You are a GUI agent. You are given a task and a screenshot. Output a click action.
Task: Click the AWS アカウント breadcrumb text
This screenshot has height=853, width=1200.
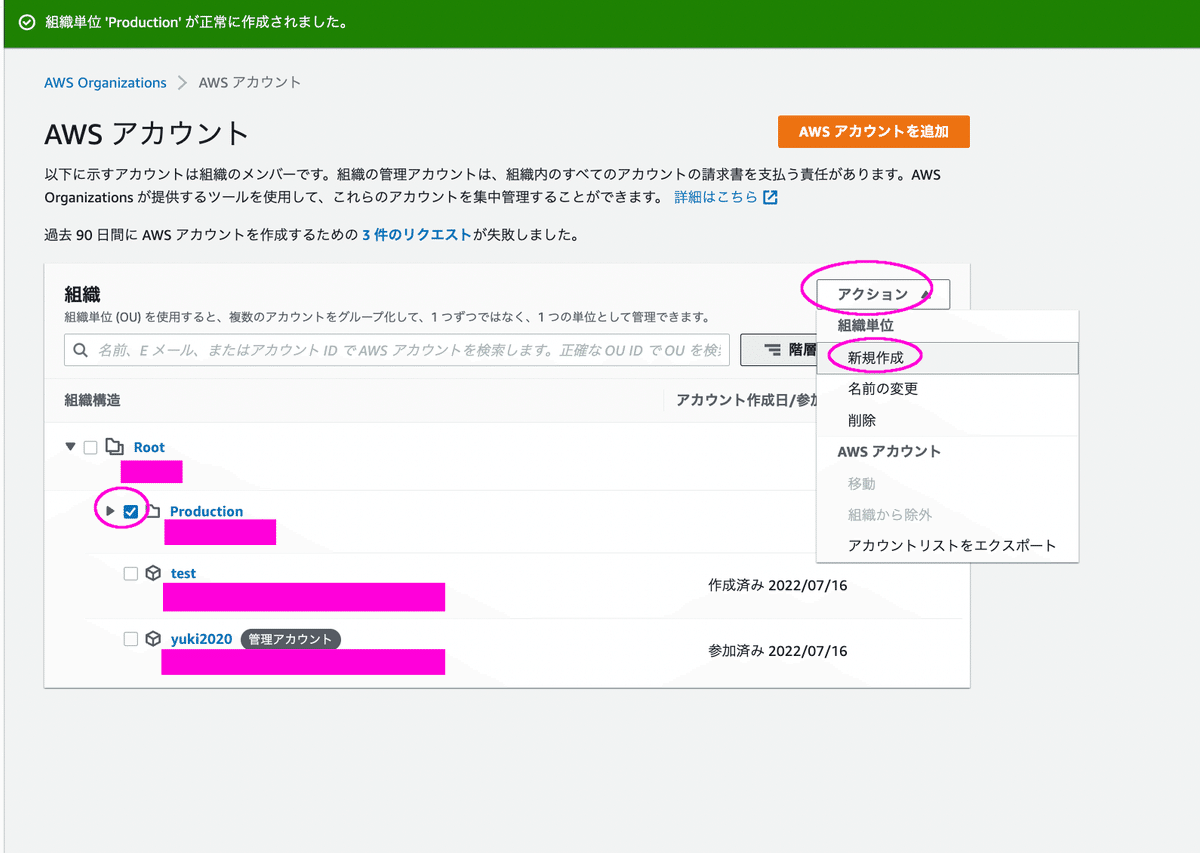[x=250, y=82]
